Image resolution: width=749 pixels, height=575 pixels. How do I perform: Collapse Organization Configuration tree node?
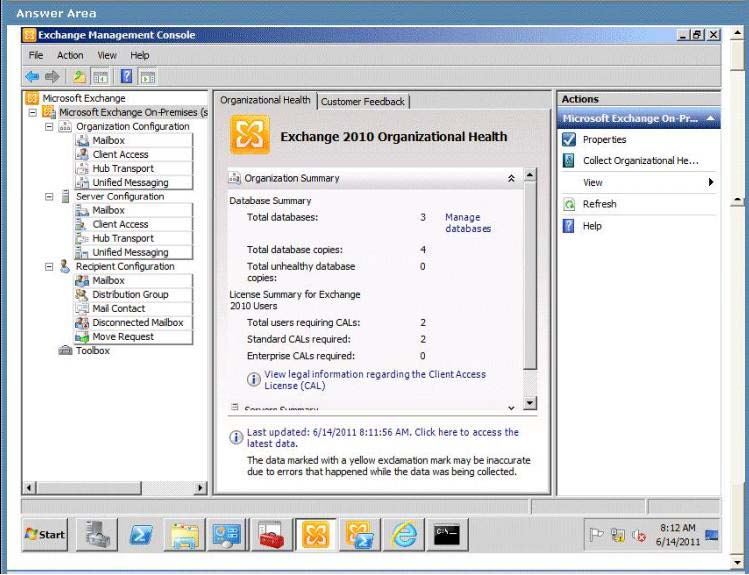tap(49, 127)
